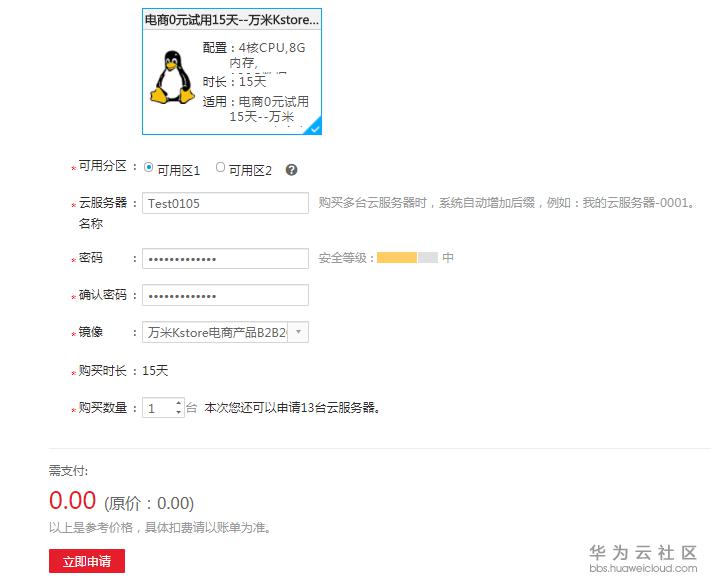Open the availability zone help question icon
The width and height of the screenshot is (711, 583).
click(x=292, y=170)
